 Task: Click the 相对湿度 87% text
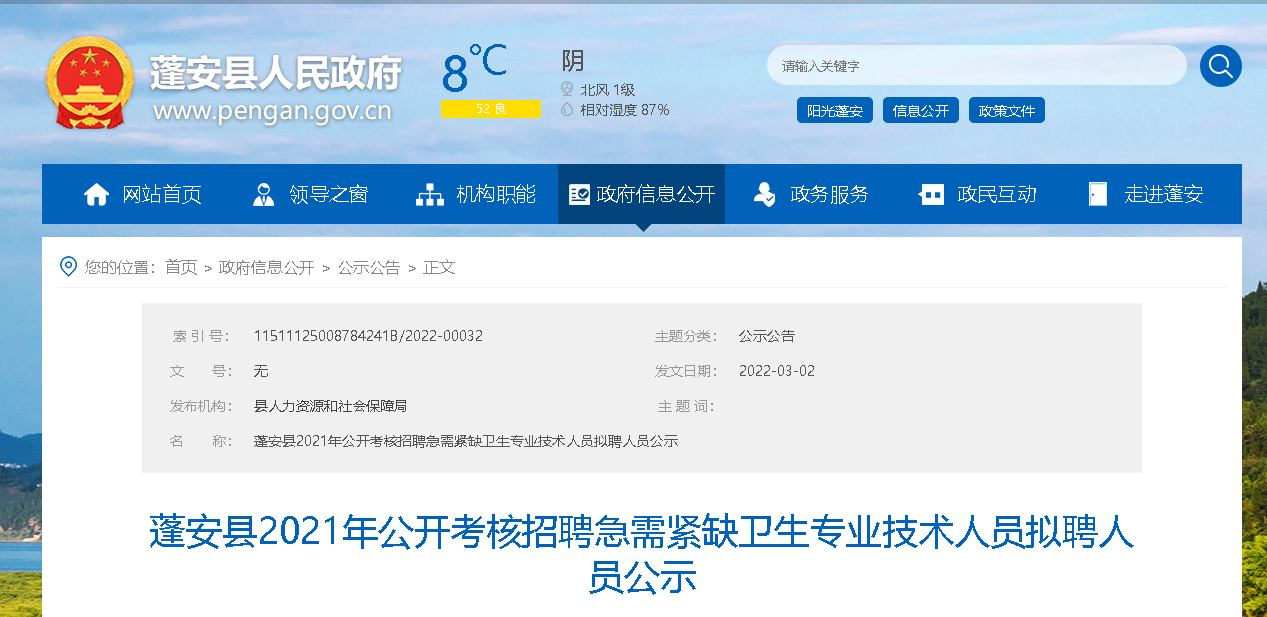[x=624, y=110]
